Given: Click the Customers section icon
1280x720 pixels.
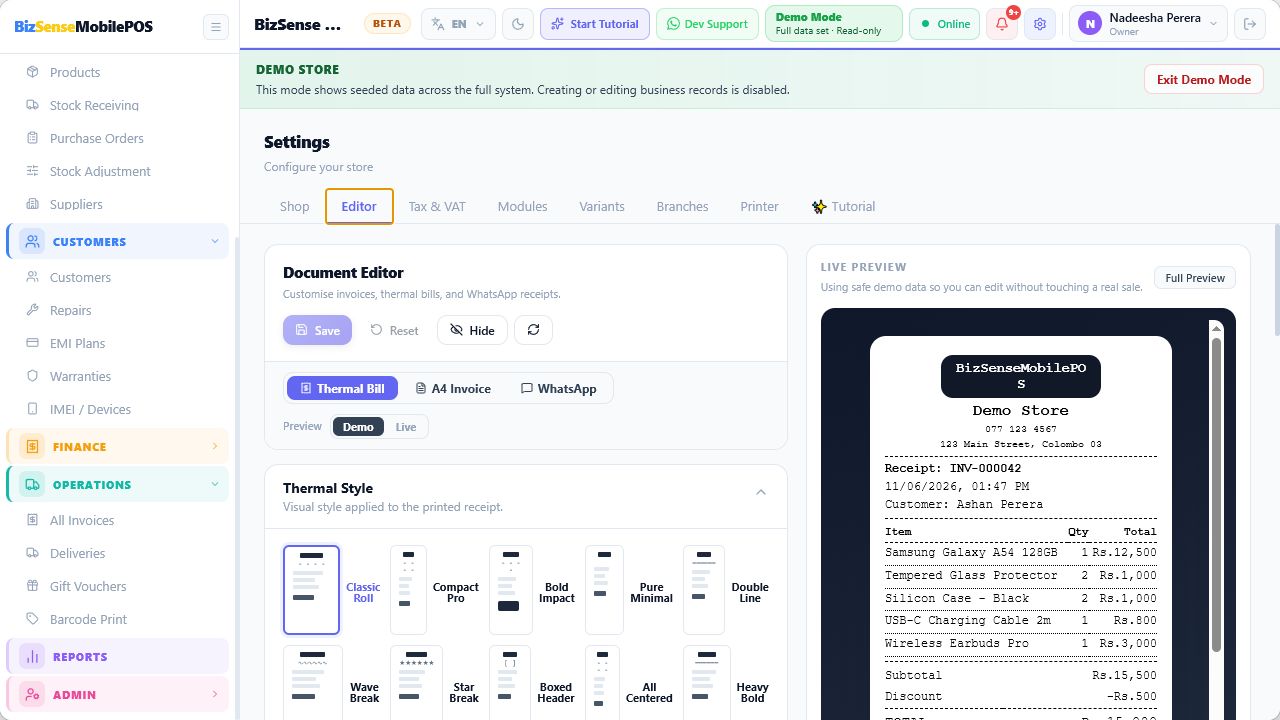Looking at the screenshot, I should [x=32, y=241].
